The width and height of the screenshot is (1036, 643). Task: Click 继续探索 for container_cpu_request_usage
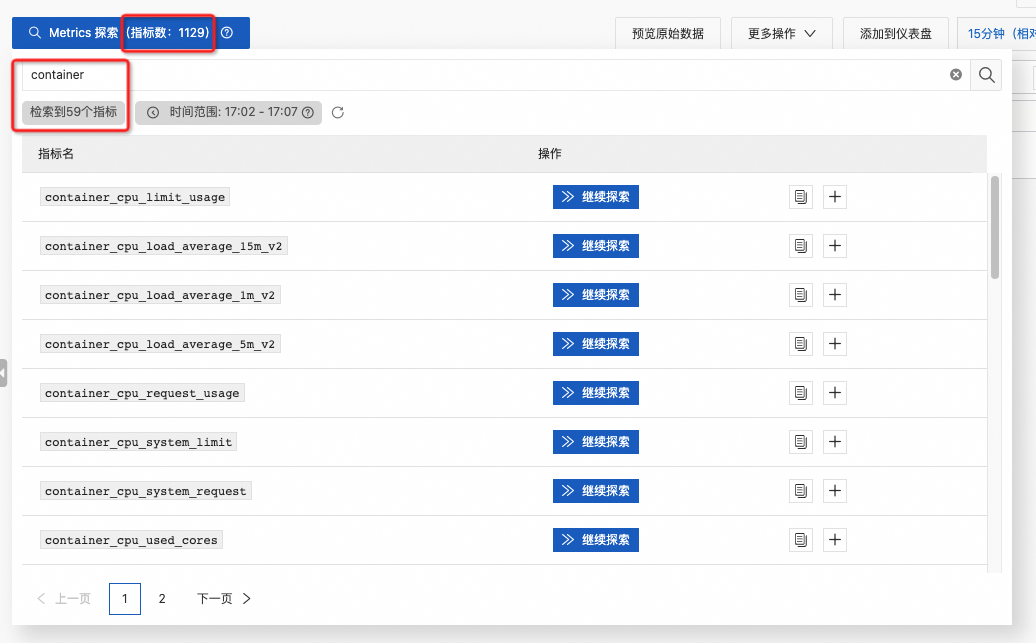(596, 393)
